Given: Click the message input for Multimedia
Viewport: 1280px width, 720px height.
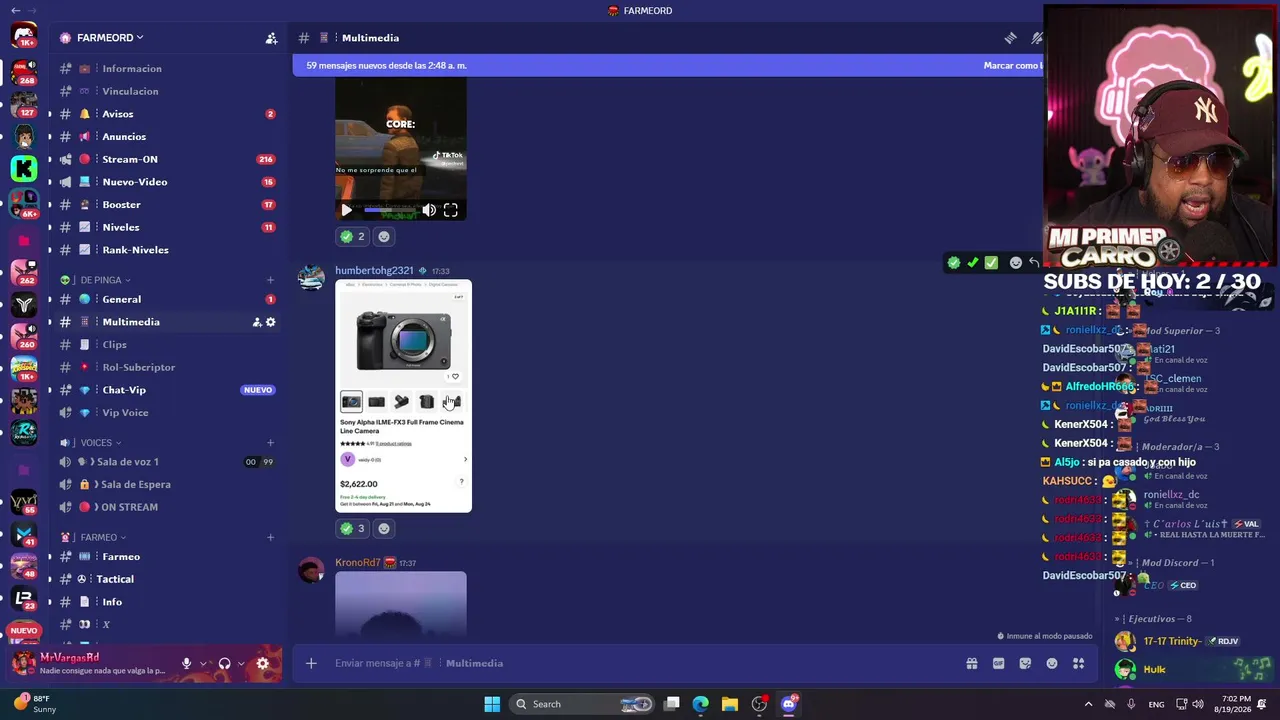Looking at the screenshot, I should click(x=640, y=663).
